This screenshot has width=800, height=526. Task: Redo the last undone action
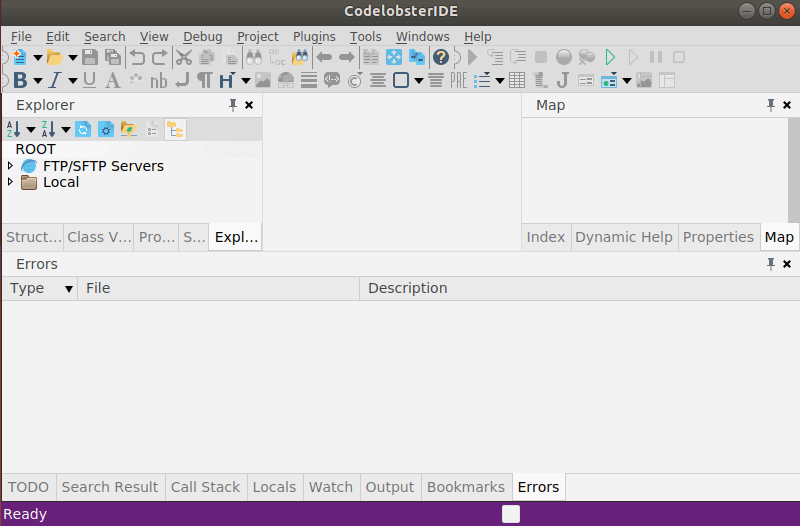pyautogui.click(x=159, y=57)
